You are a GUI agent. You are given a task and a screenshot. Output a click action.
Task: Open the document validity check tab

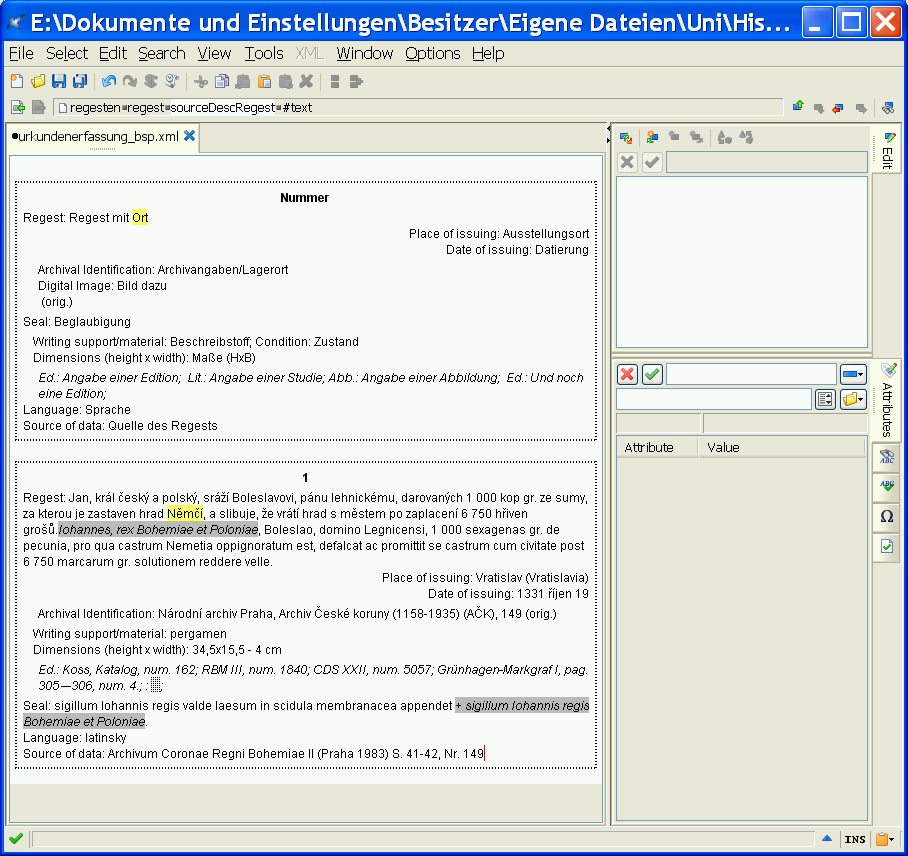point(887,546)
